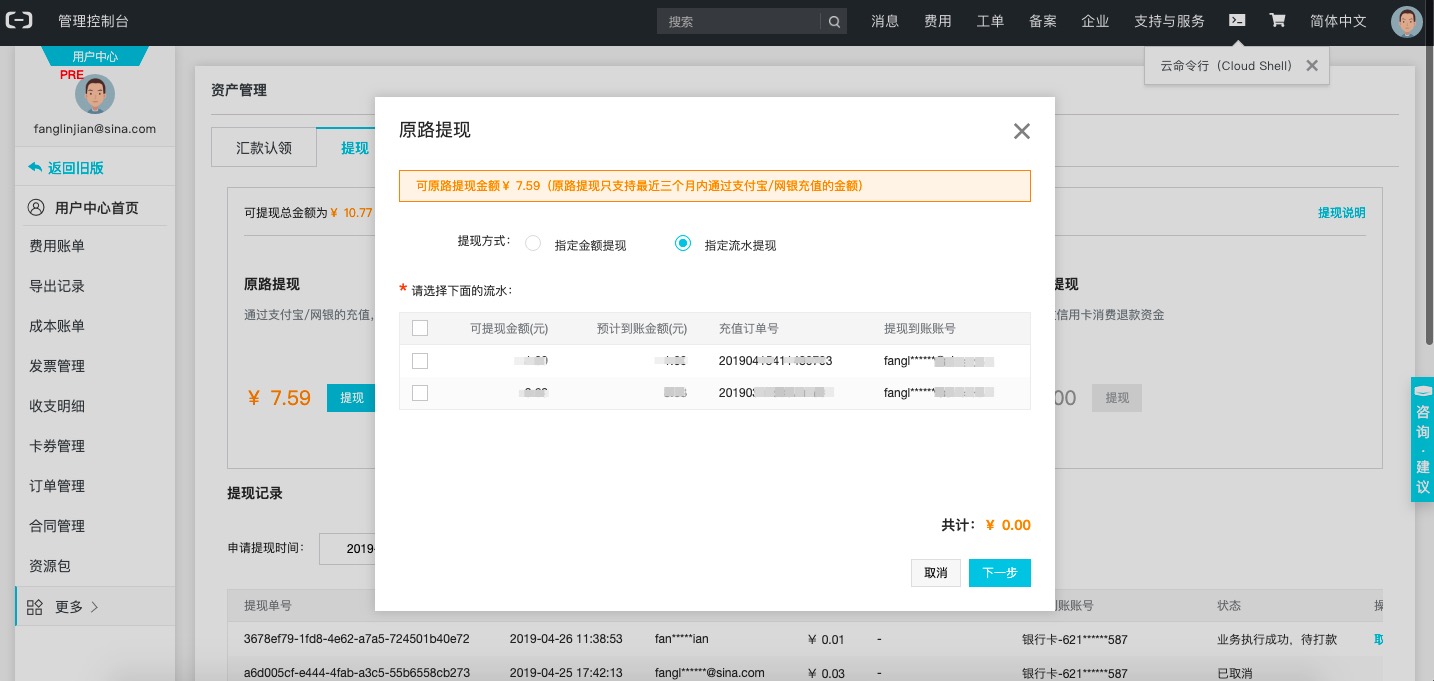Click the 更多 grid icon
Viewport: 1434px width, 681px height.
[35, 607]
